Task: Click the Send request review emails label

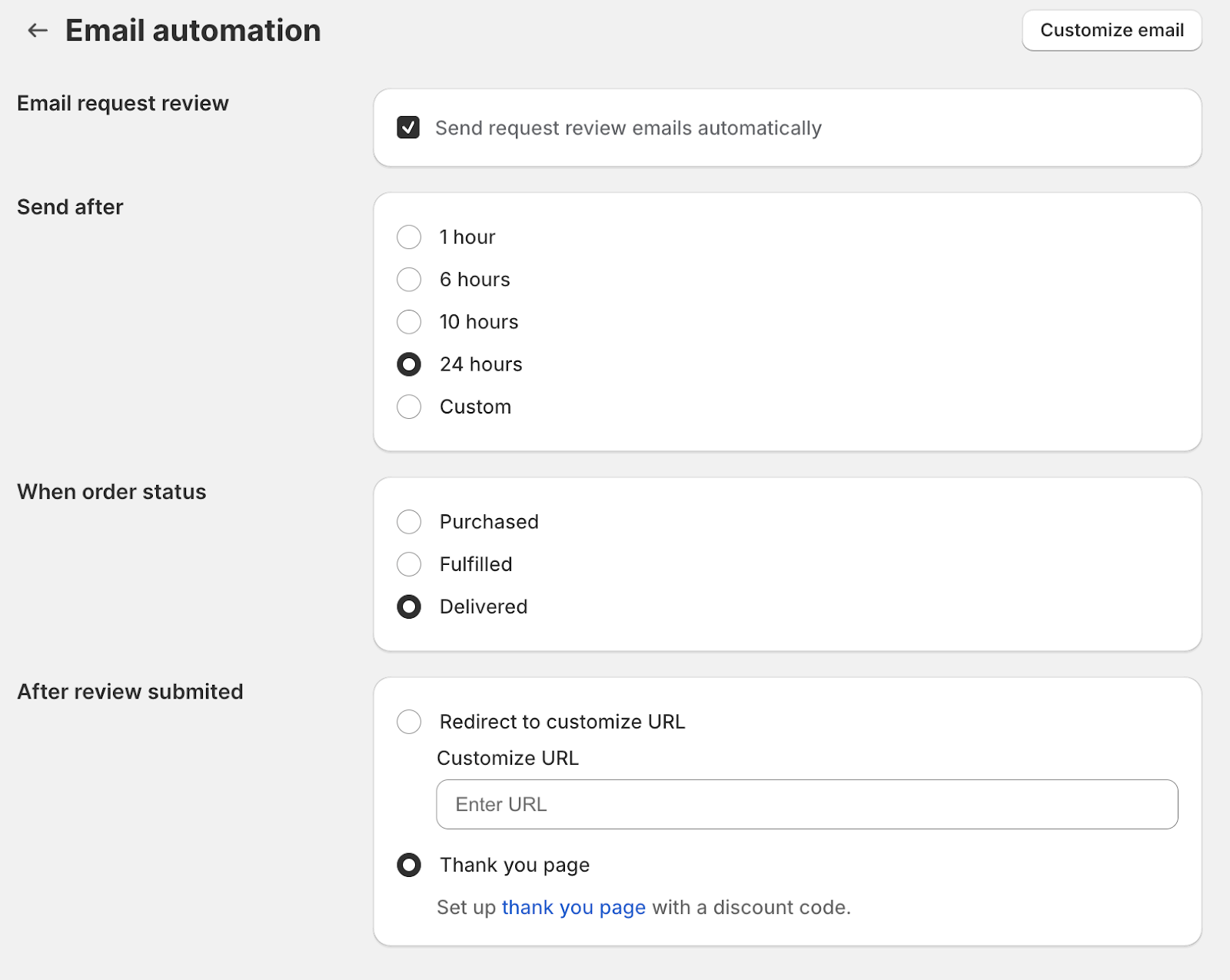Action: coord(628,128)
